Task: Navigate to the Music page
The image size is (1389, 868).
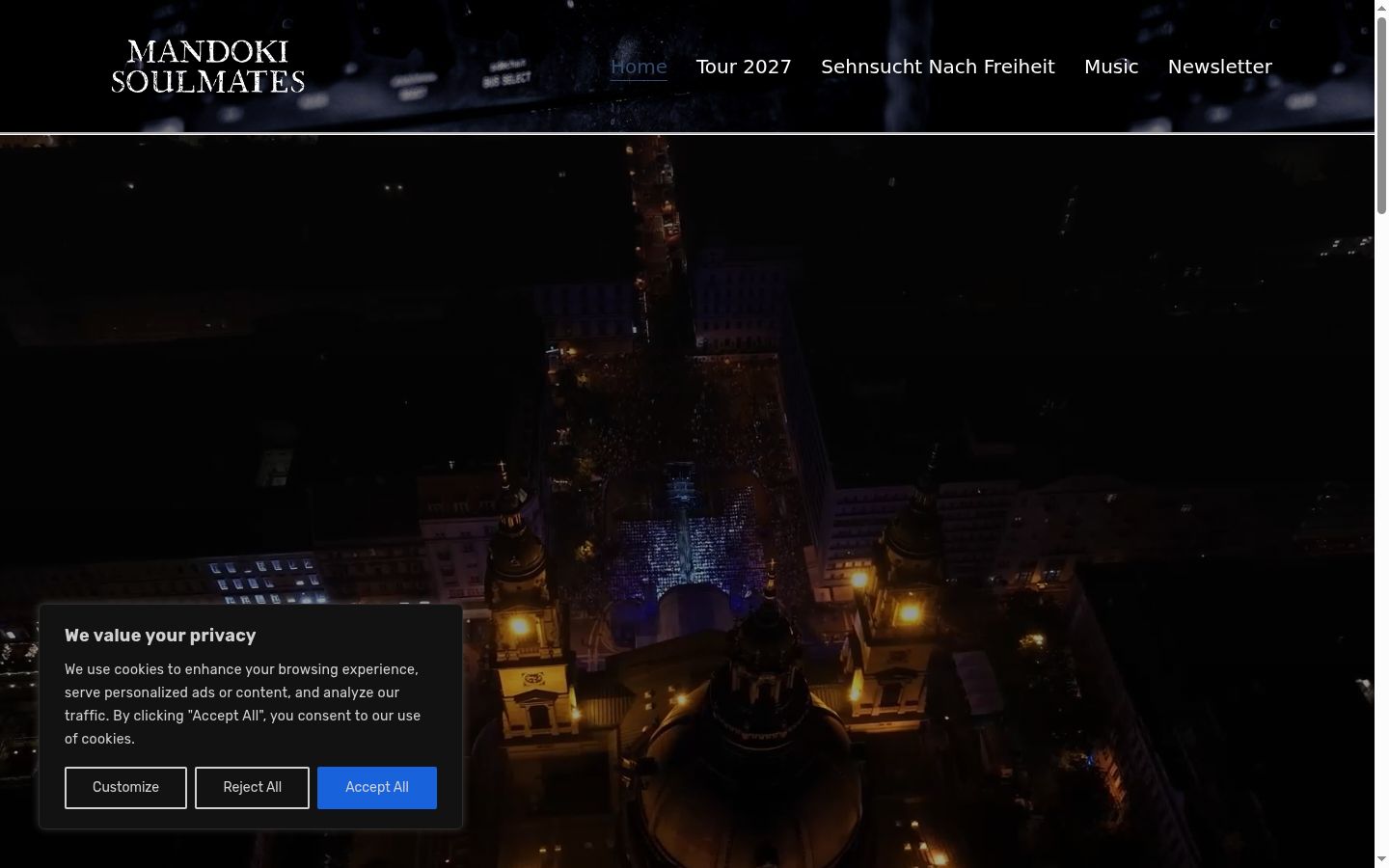Action: [1111, 67]
